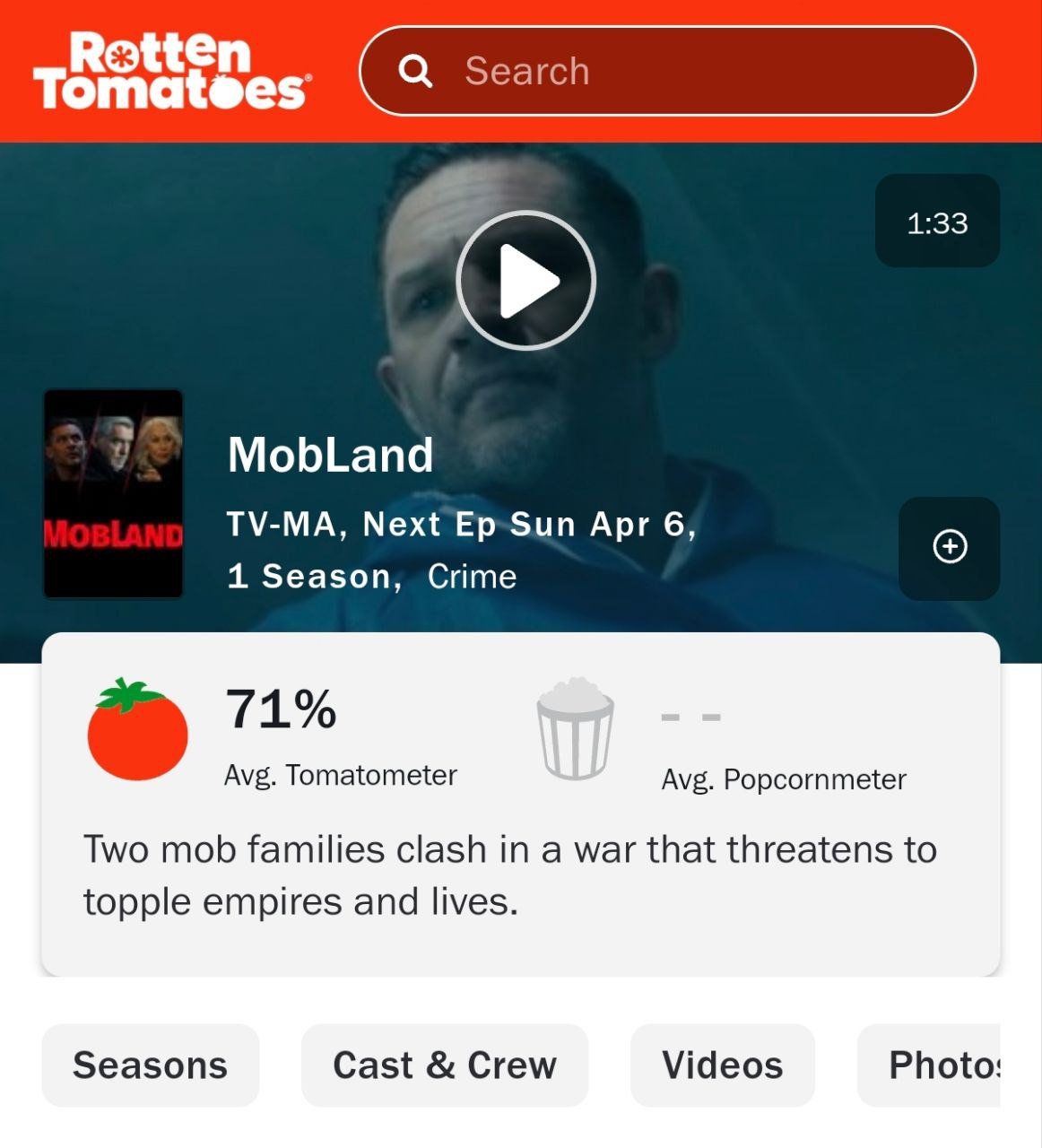Jump to the Photos section
Screen dimensions: 1042x1148
pos(929,1065)
